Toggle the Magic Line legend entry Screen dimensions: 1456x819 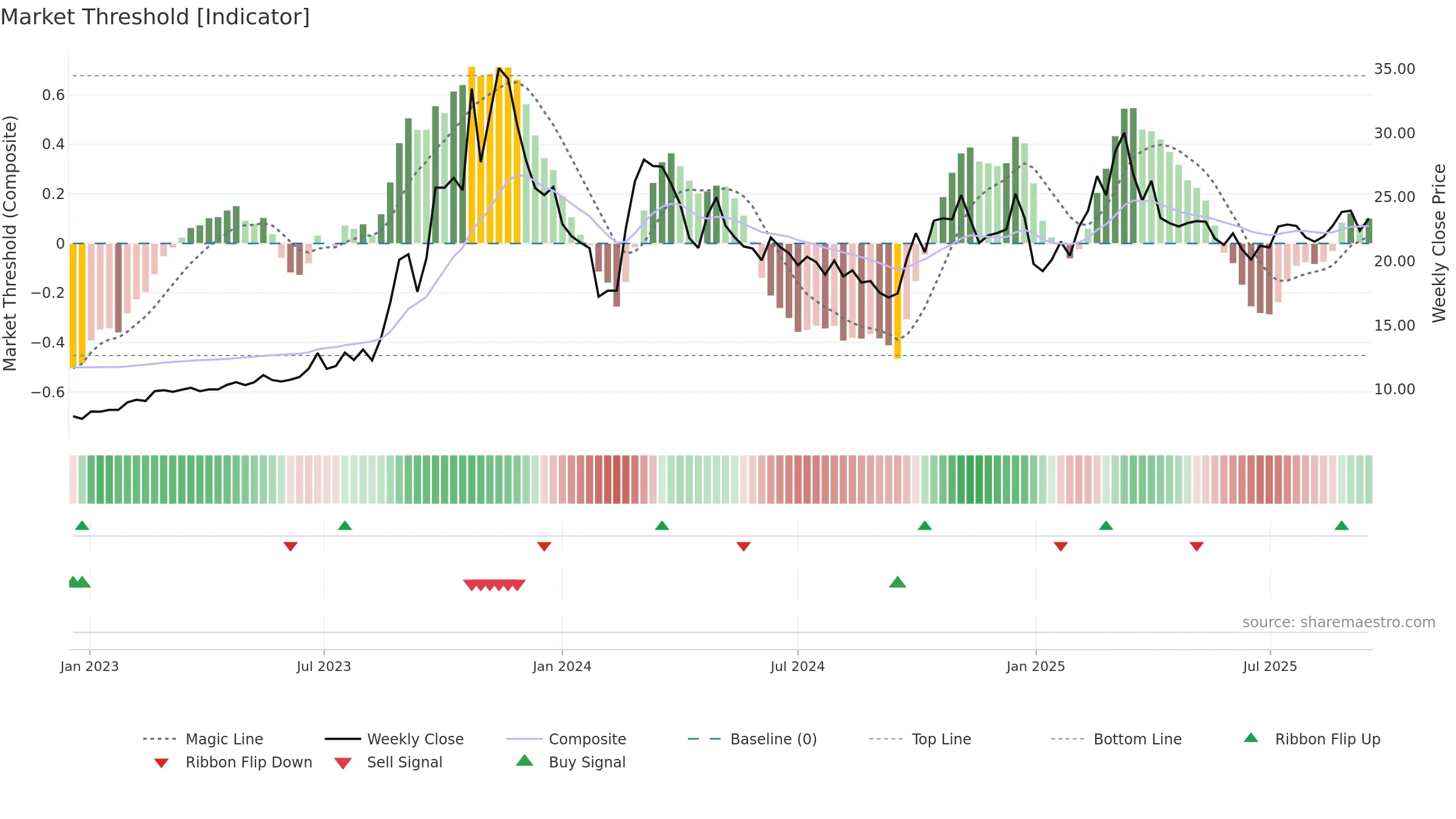[x=203, y=739]
